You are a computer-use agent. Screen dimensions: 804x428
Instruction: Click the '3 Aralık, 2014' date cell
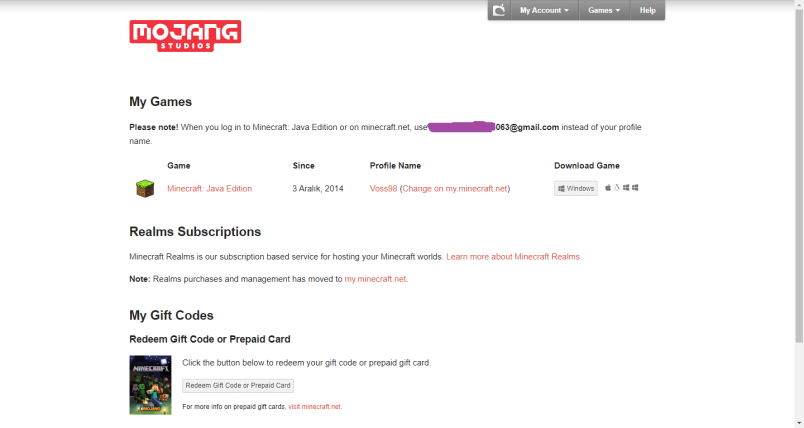pos(318,189)
